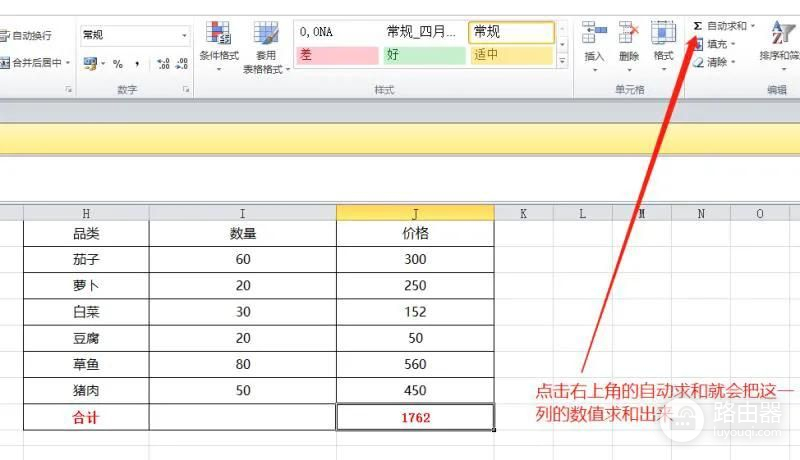Select the price cell 450
Image resolution: width=800 pixels, height=460 pixels.
click(x=415, y=391)
